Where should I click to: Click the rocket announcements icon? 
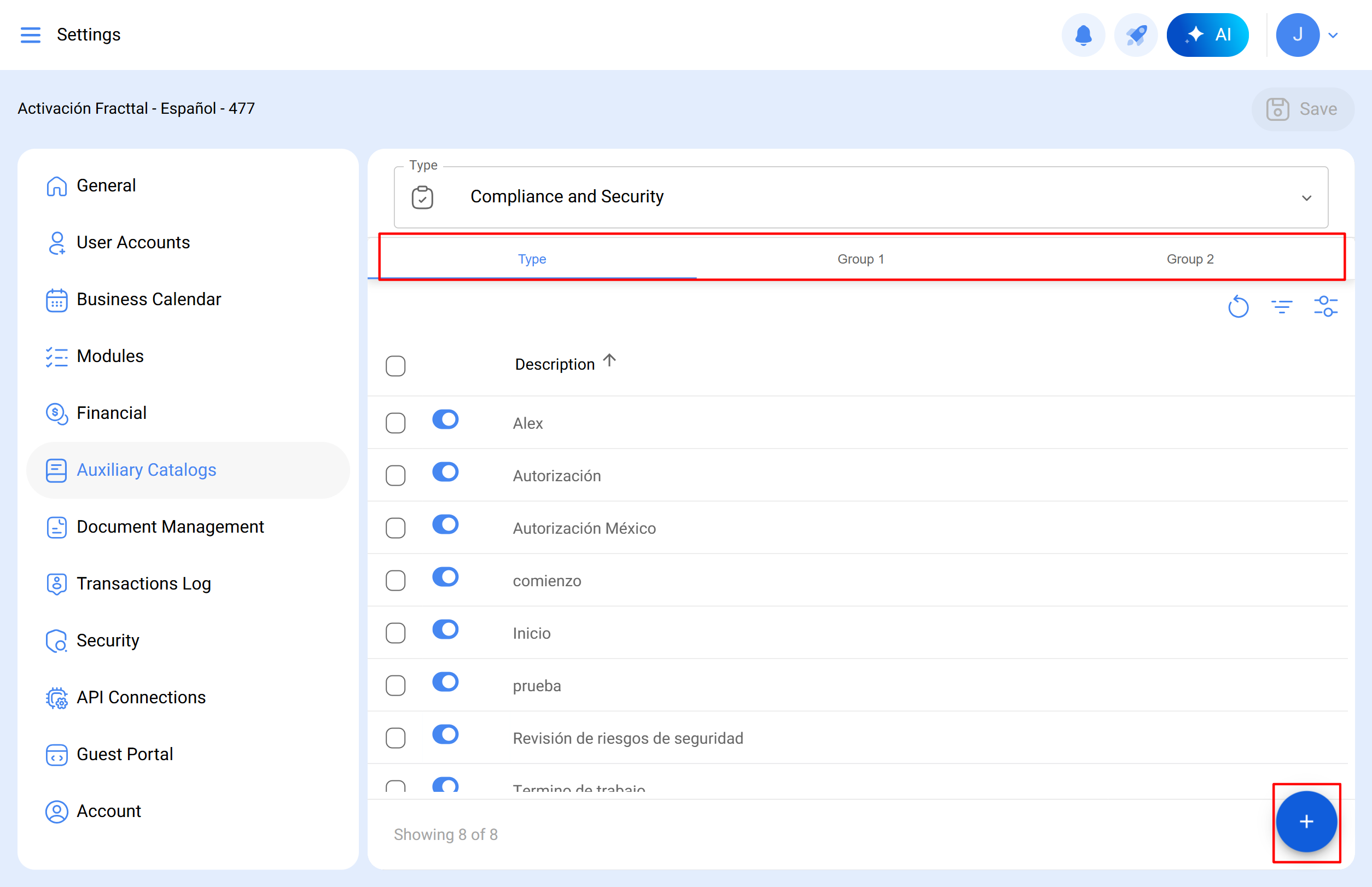(1135, 34)
